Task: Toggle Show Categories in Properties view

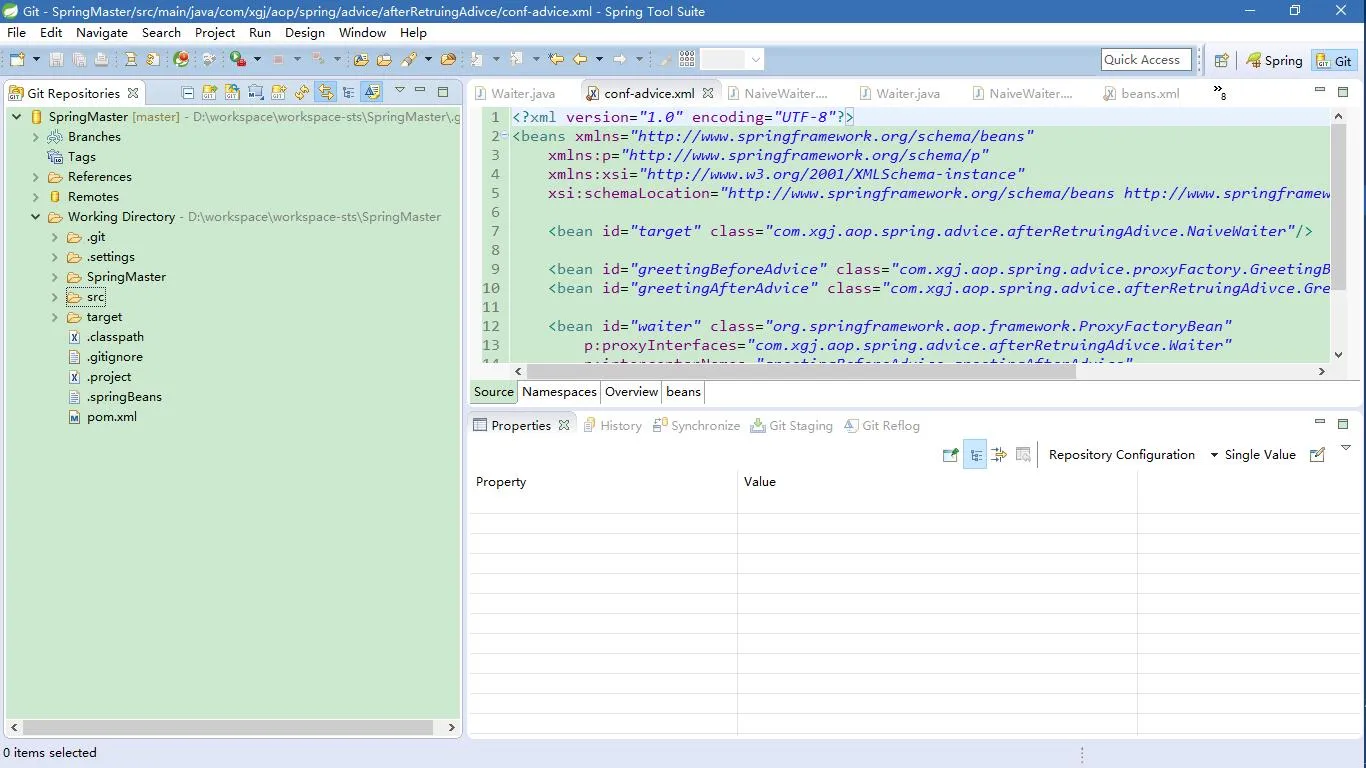Action: 975,455
